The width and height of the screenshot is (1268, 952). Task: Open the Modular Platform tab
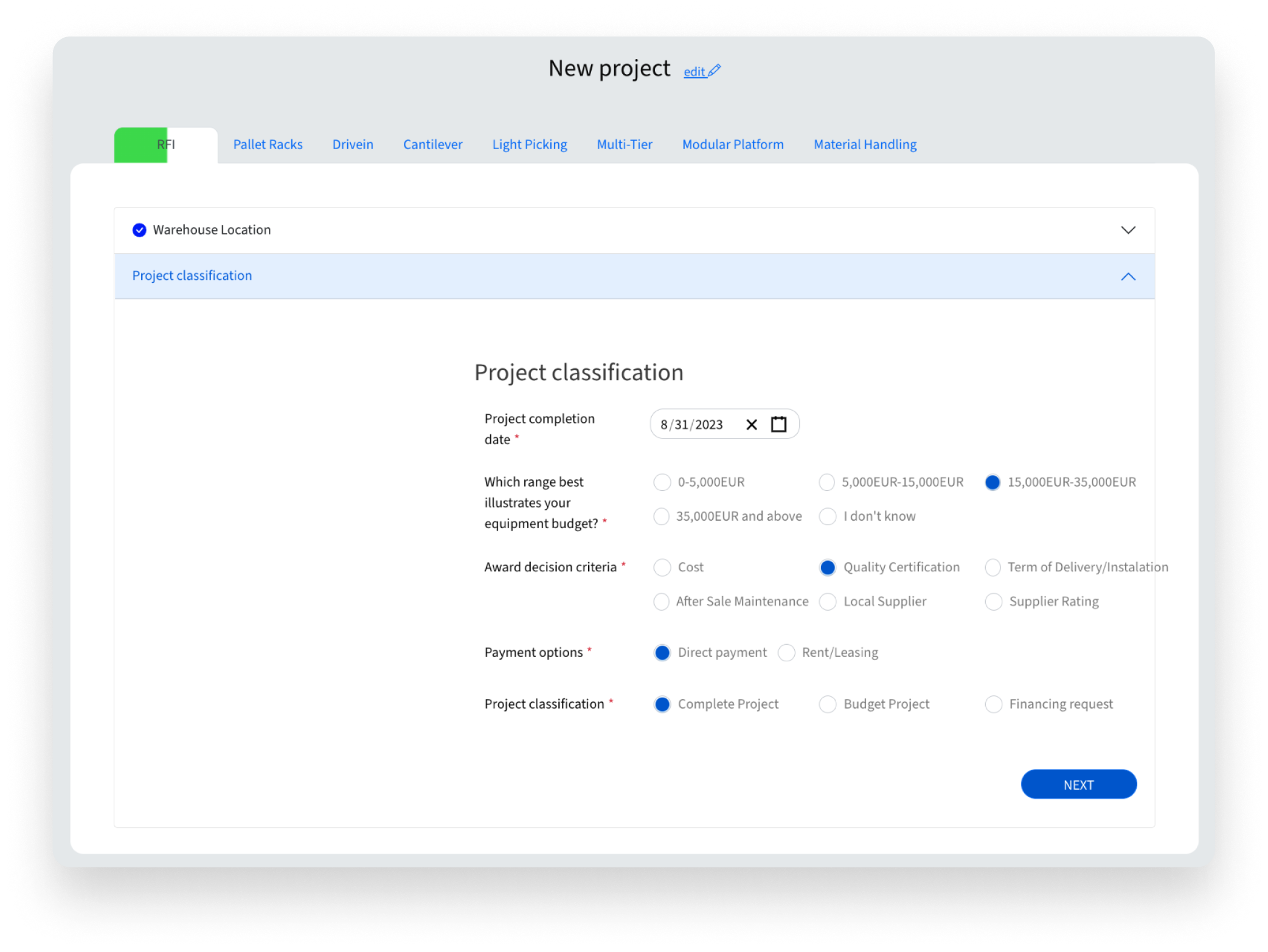pos(733,145)
